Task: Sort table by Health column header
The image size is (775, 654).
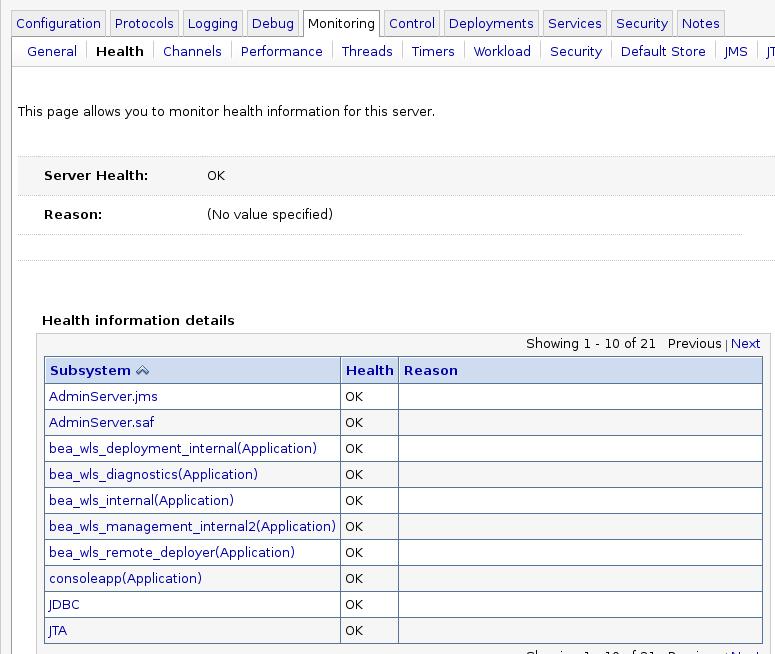Action: (370, 370)
